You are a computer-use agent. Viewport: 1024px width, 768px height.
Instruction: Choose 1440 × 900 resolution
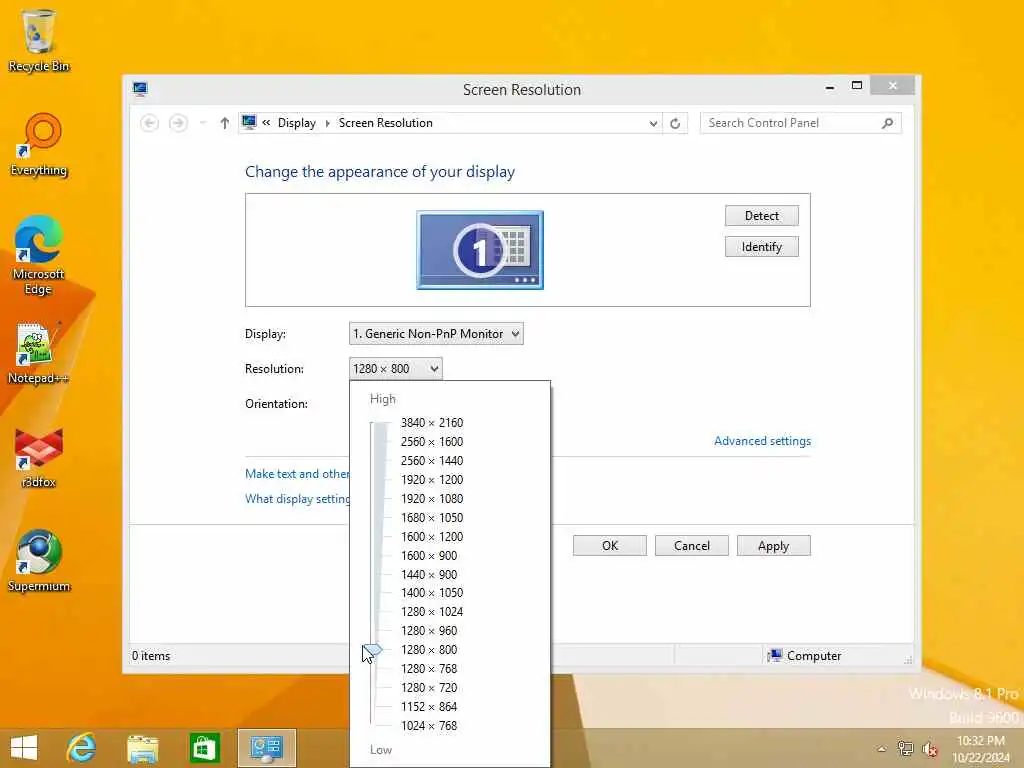point(429,574)
